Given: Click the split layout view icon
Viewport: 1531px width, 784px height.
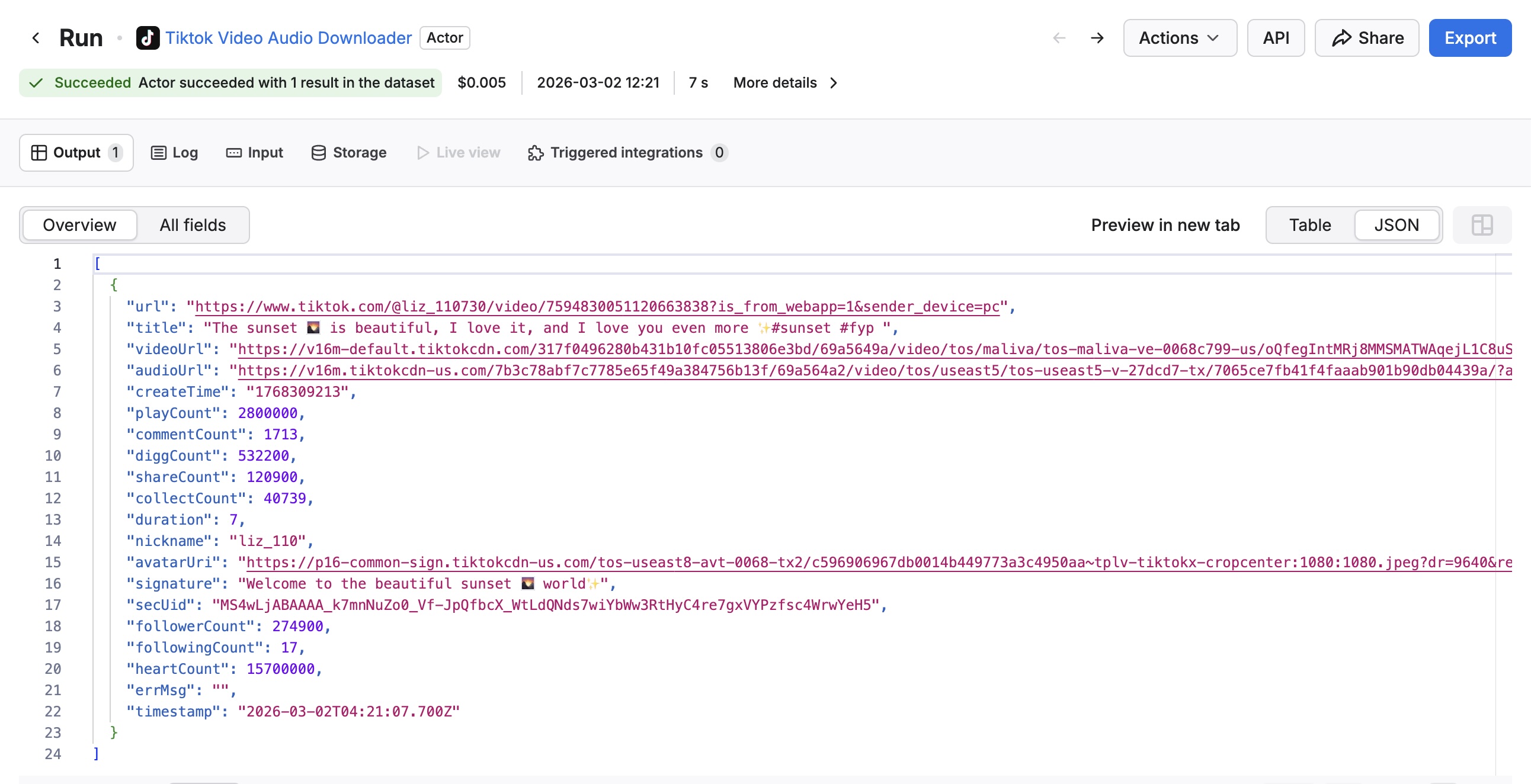Looking at the screenshot, I should pyautogui.click(x=1482, y=225).
